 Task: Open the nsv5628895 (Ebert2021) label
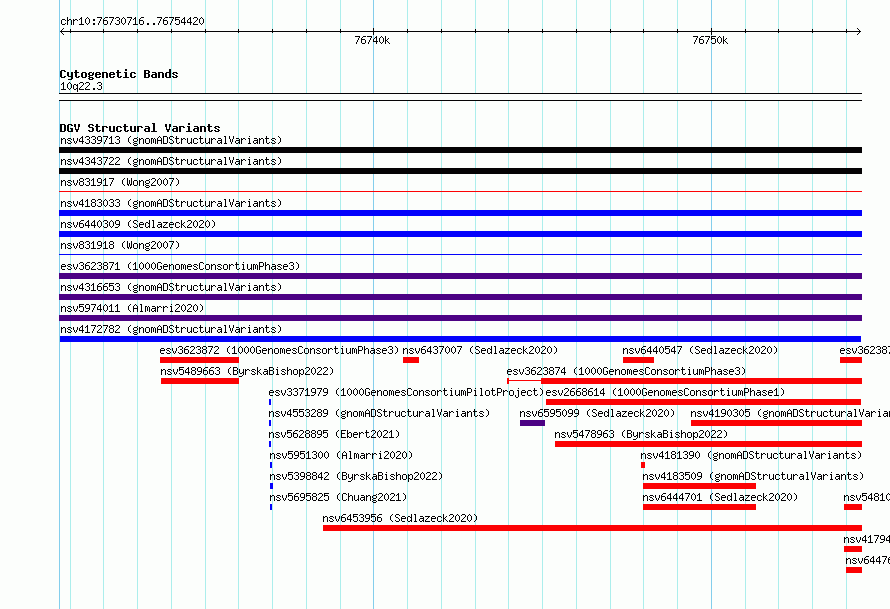(334, 434)
